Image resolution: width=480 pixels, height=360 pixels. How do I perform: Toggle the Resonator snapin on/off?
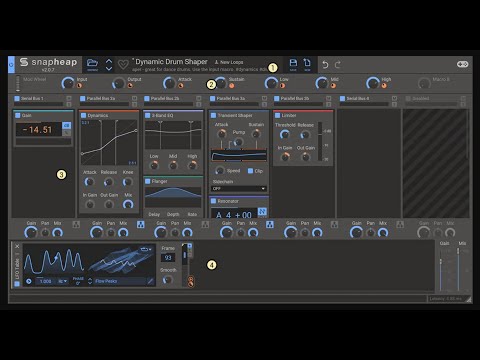click(214, 201)
